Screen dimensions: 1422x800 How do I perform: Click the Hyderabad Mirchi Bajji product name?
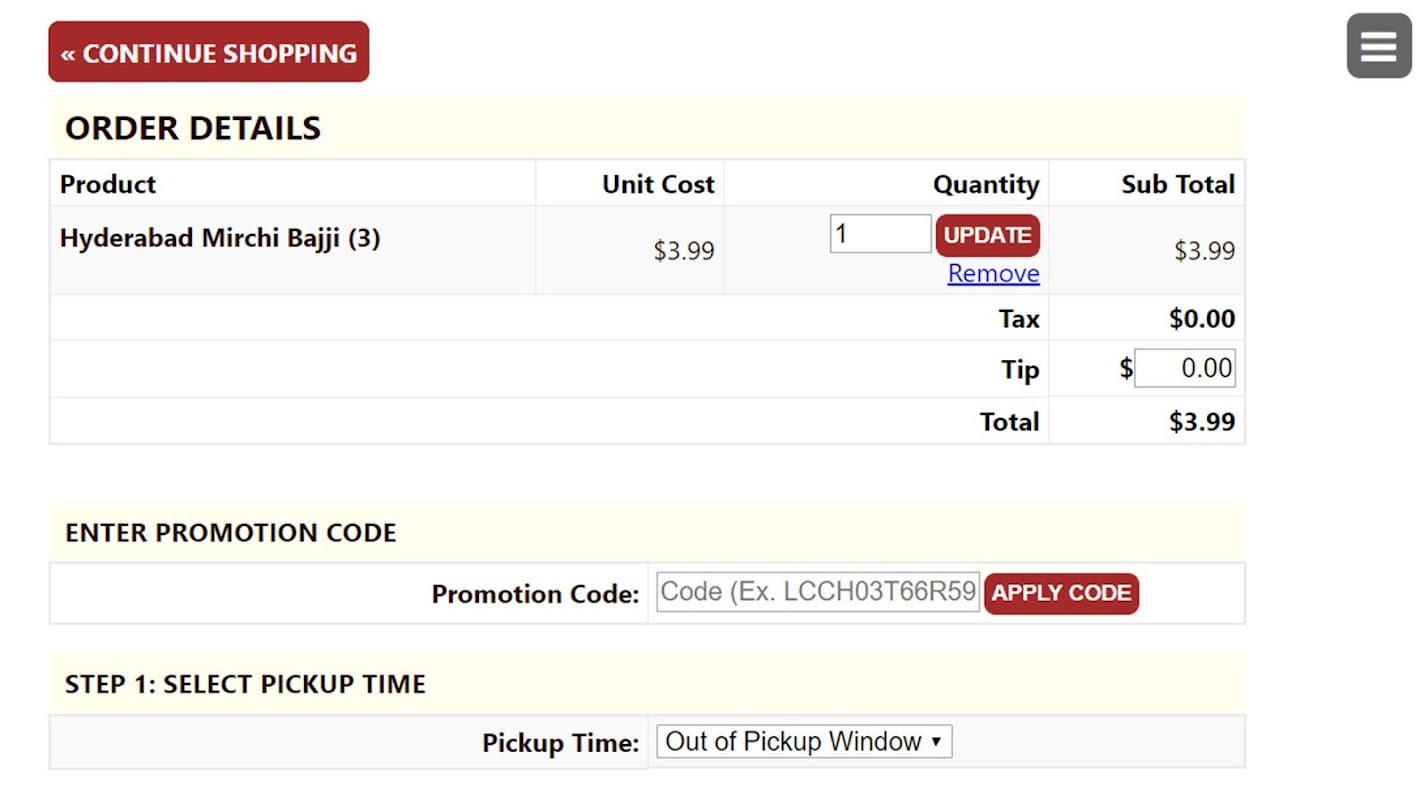(x=220, y=238)
